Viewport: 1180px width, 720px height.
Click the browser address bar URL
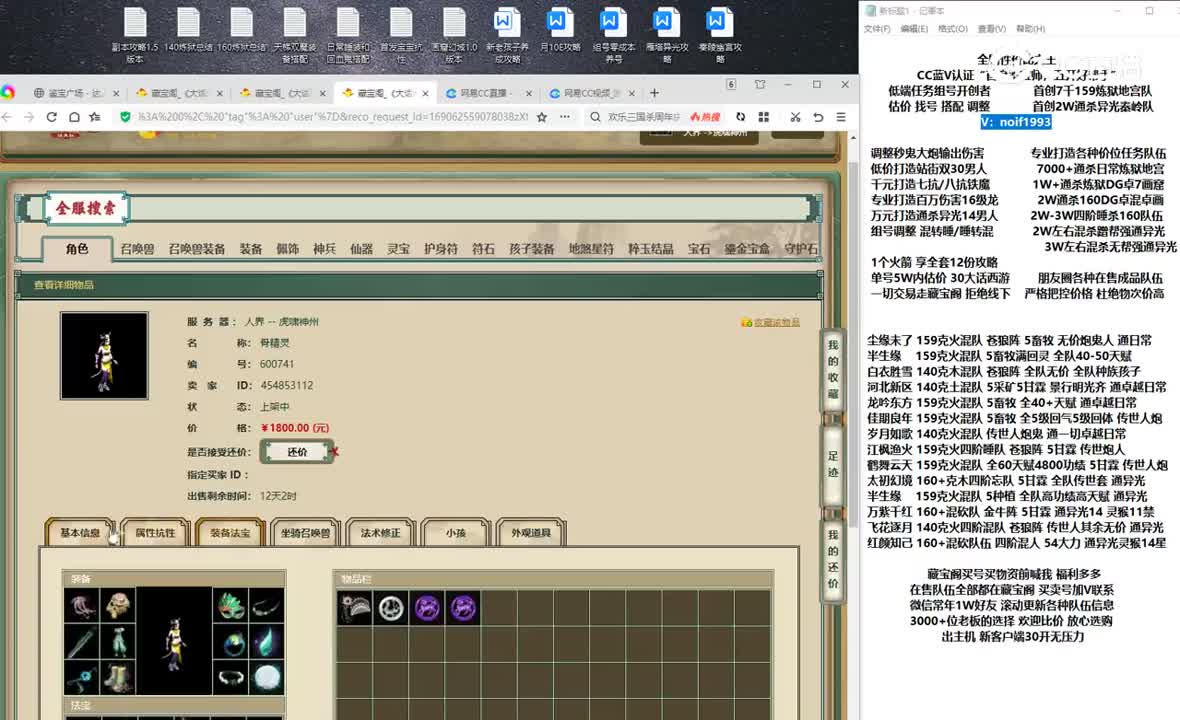(333, 117)
